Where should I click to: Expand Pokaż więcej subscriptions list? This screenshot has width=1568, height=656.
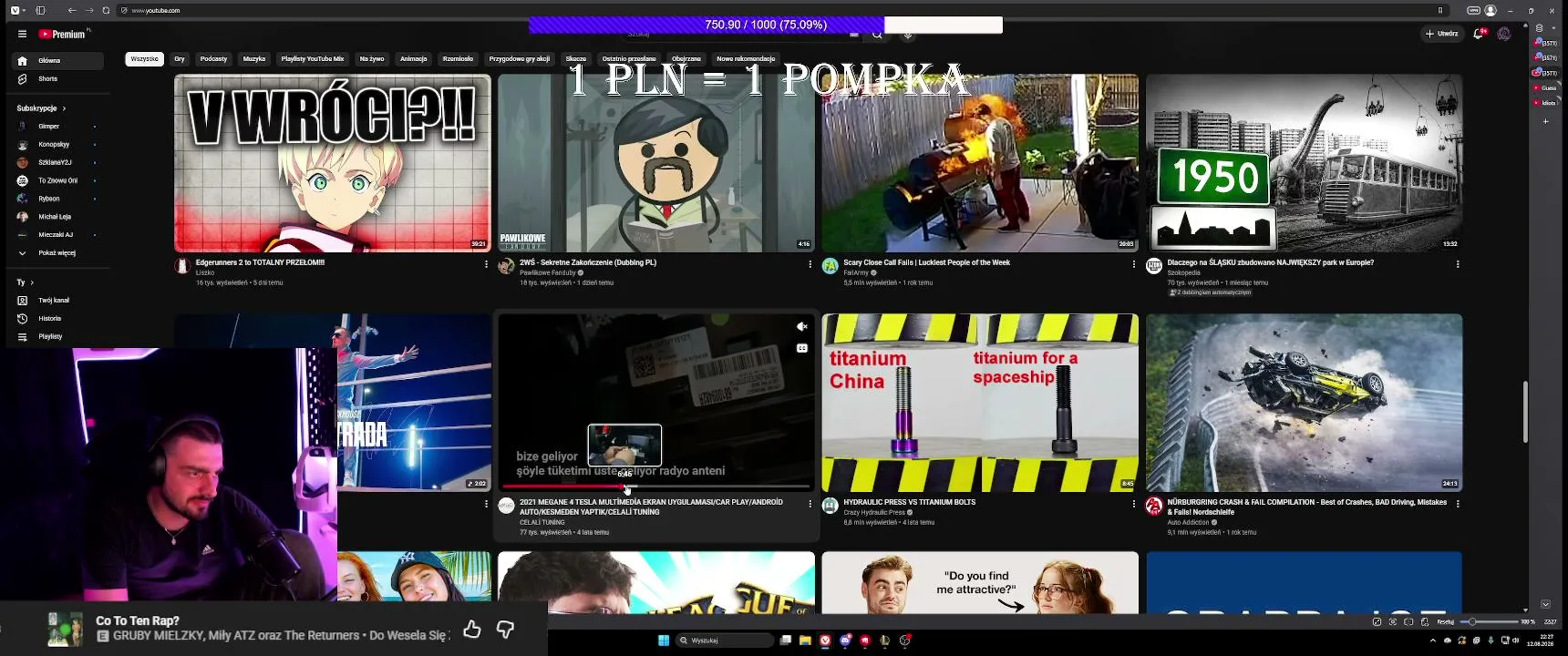tap(57, 253)
